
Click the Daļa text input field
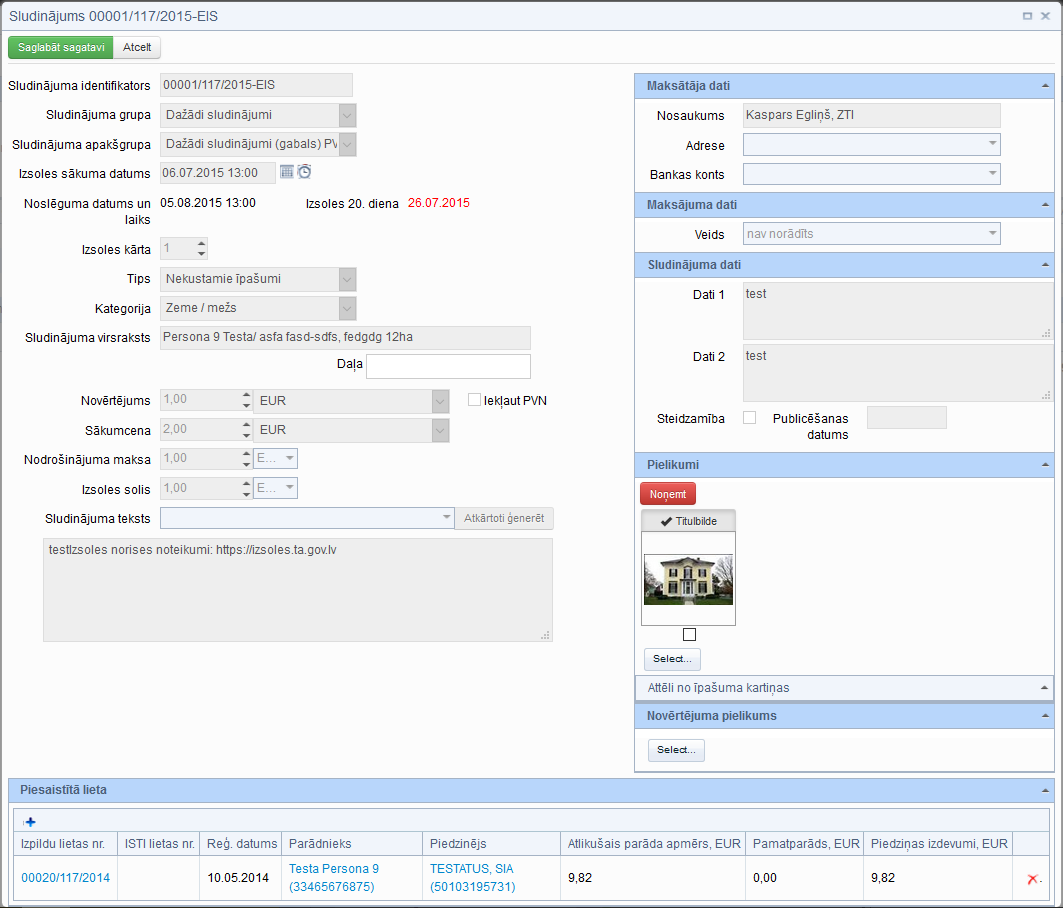448,366
